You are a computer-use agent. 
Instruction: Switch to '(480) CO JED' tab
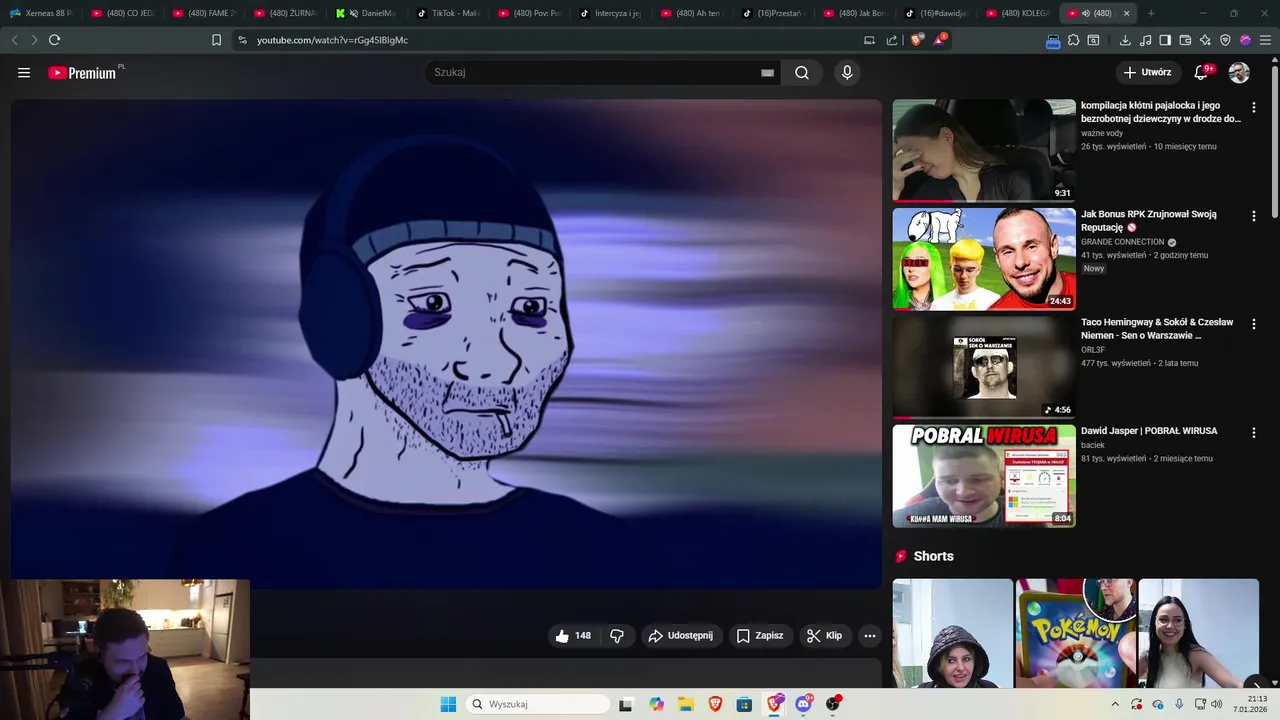[x=123, y=13]
